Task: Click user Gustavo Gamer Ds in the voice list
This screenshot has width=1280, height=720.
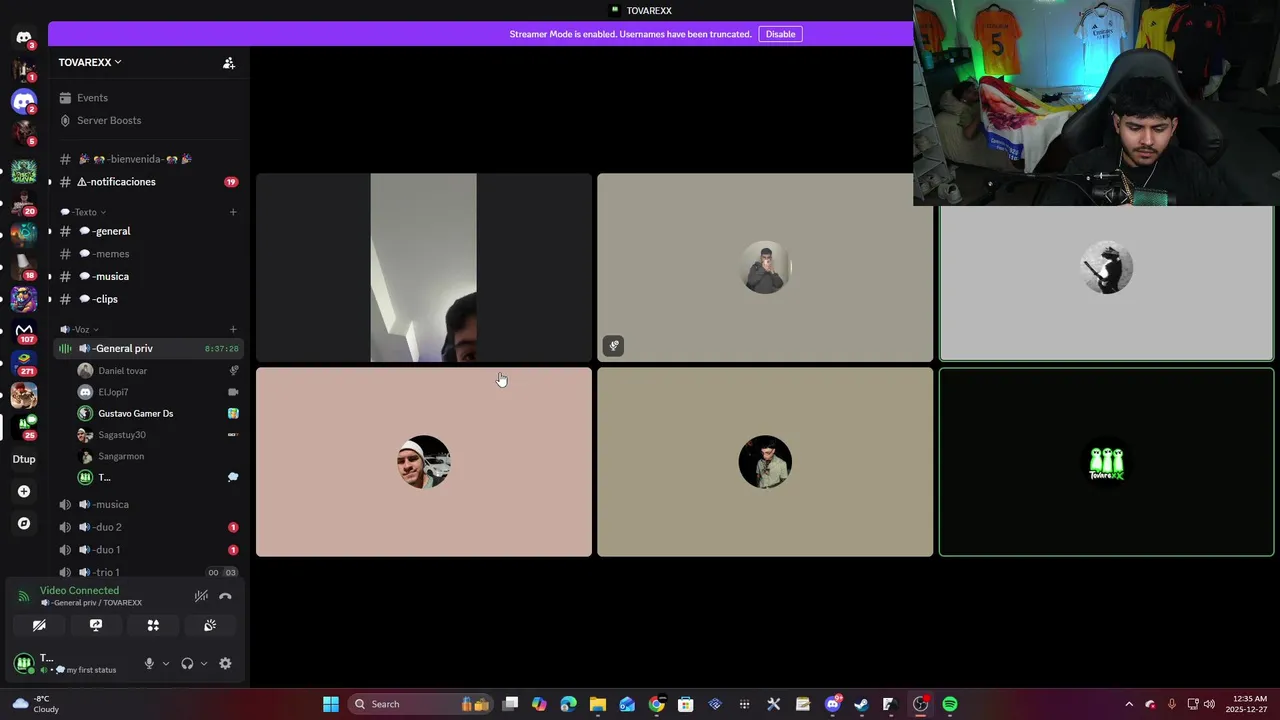Action: pos(158,413)
